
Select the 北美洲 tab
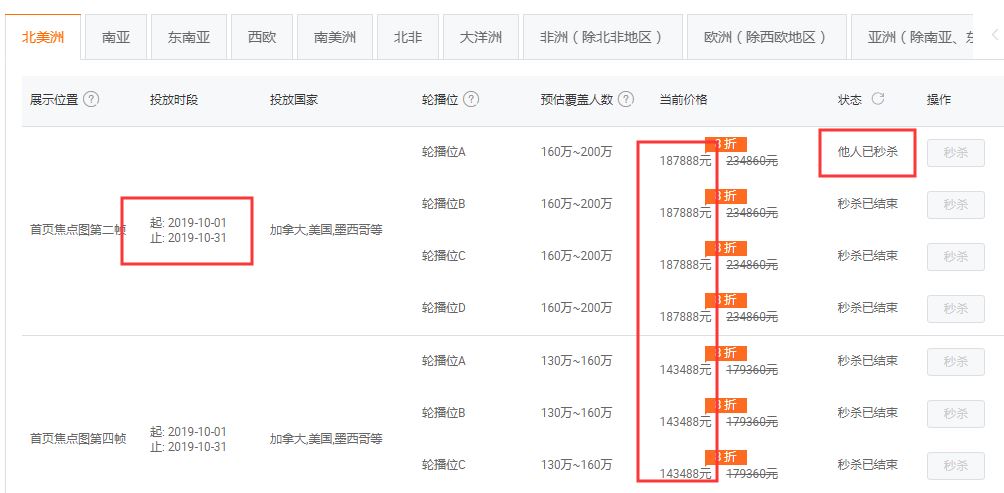pos(43,37)
